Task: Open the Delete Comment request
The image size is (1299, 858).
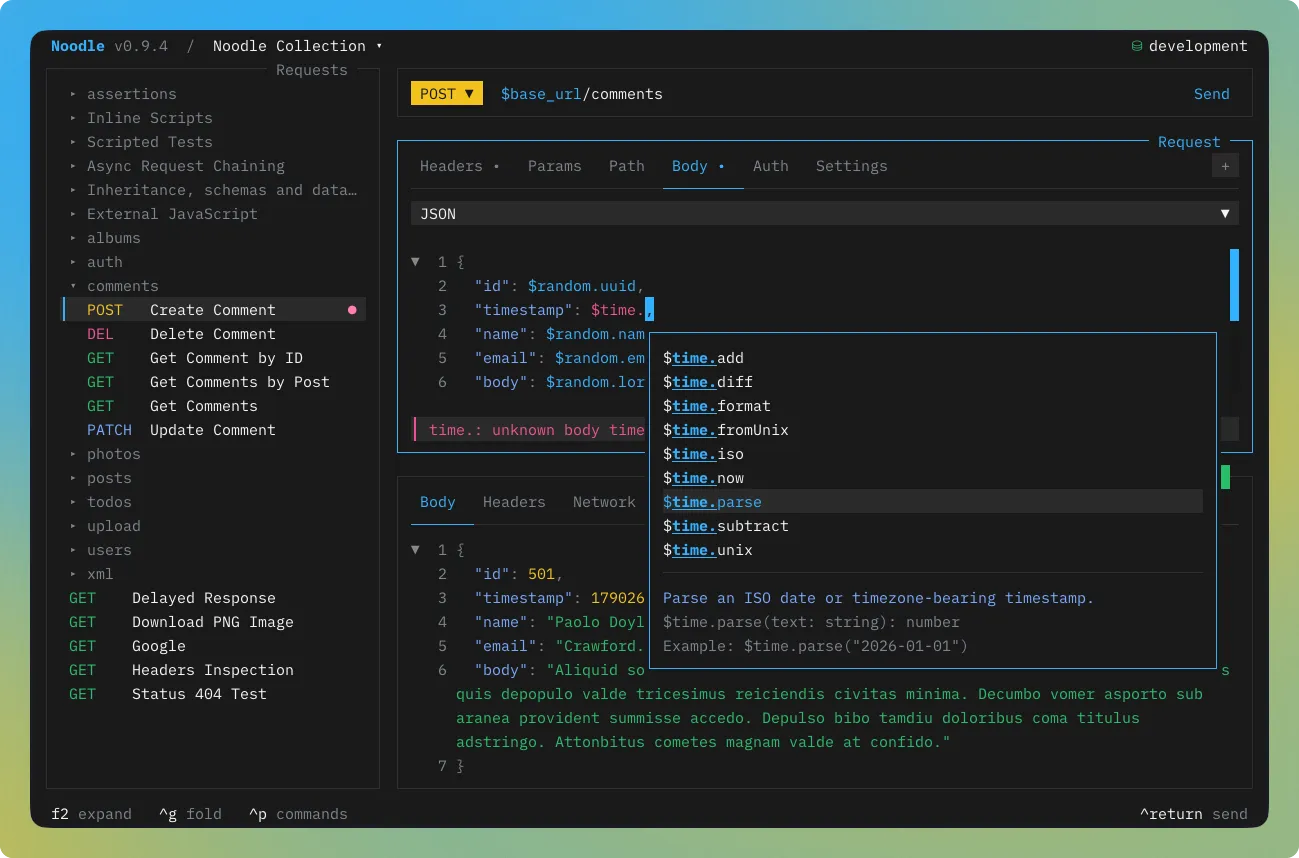Action: [x=214, y=334]
